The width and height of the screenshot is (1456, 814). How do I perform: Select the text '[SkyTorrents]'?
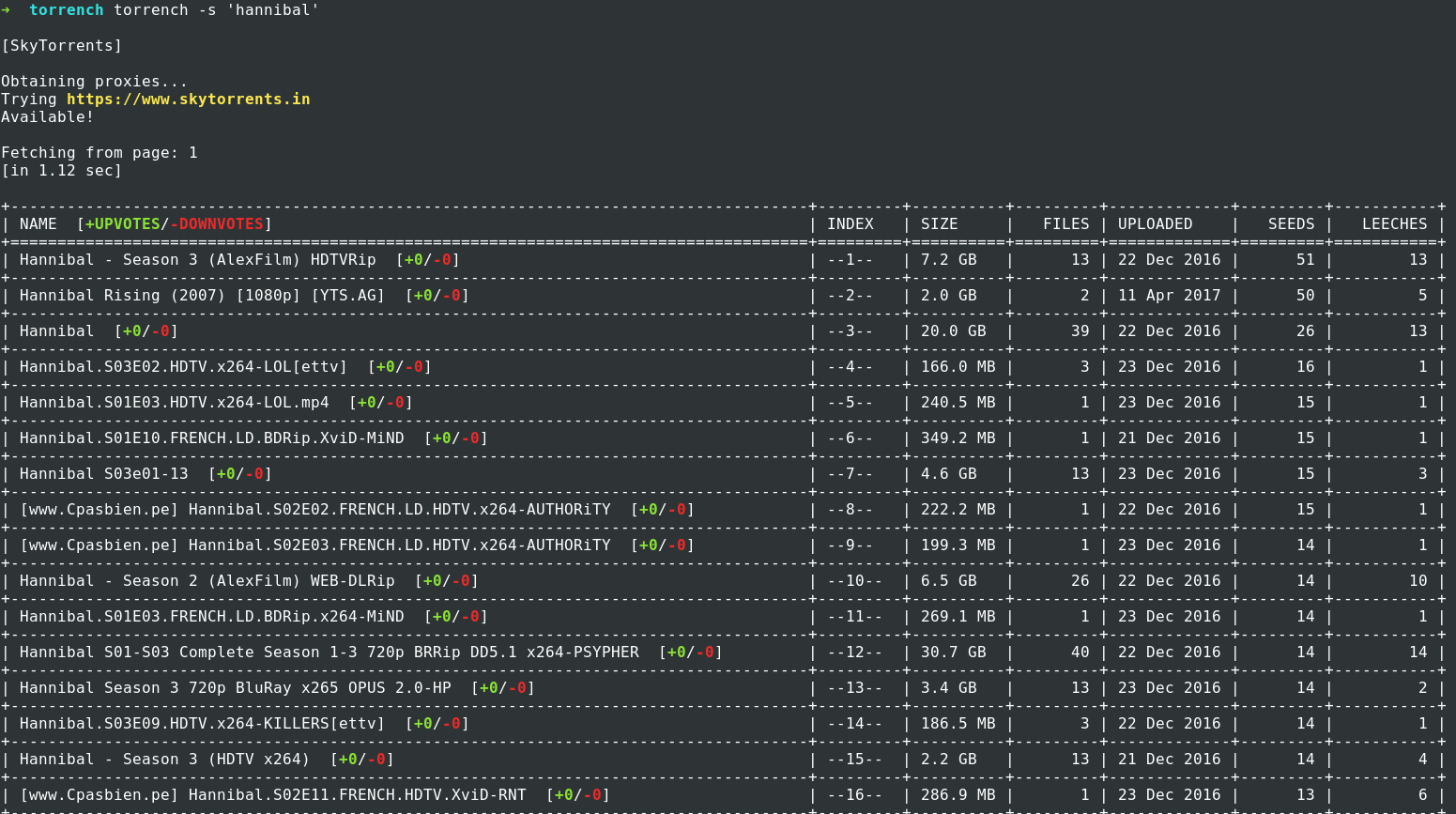62,45
